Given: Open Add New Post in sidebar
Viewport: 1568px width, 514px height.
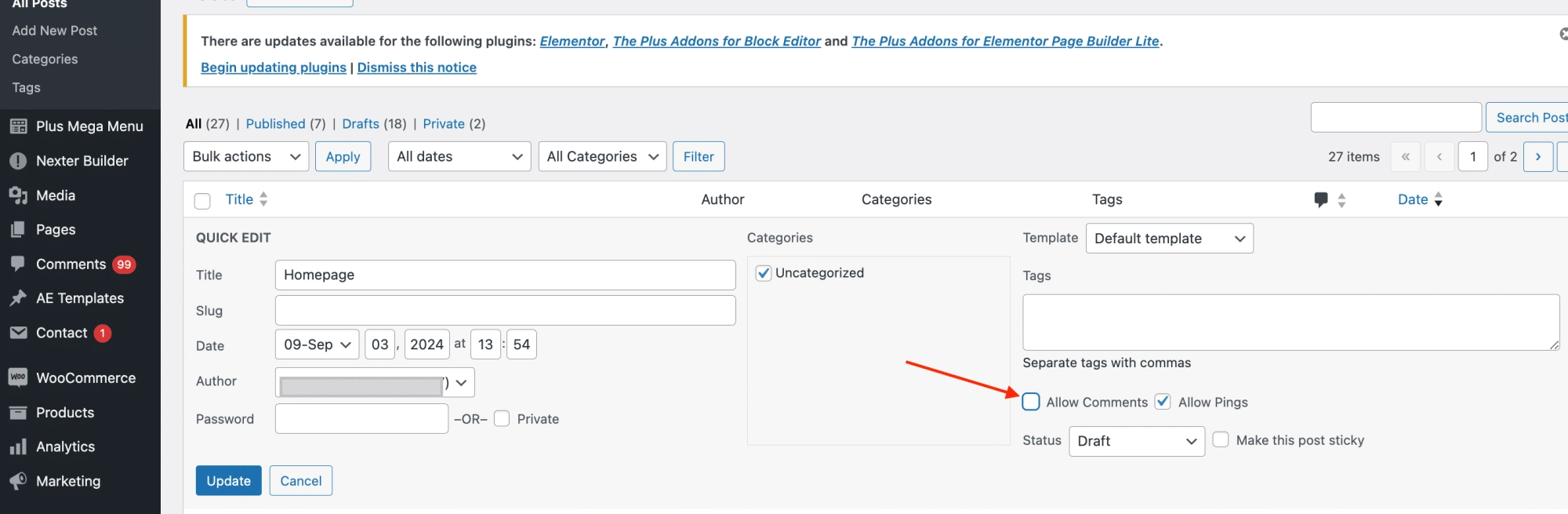Looking at the screenshot, I should click(x=55, y=31).
